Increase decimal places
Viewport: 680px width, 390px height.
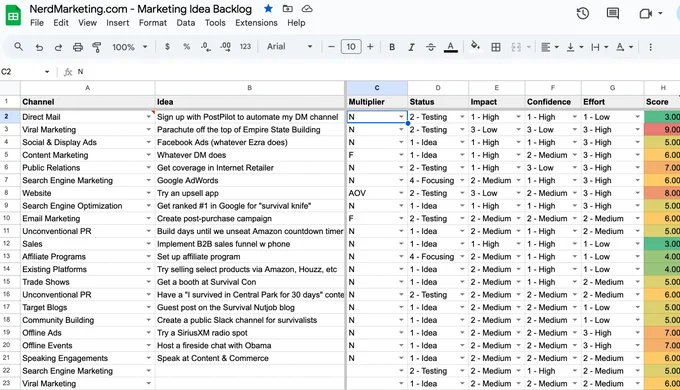[x=226, y=47]
